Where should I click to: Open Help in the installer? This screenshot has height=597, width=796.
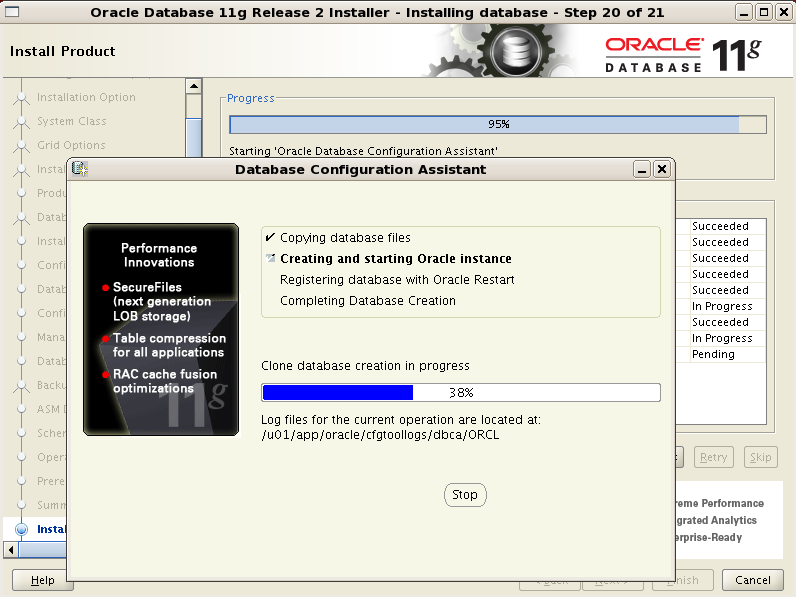(43, 580)
